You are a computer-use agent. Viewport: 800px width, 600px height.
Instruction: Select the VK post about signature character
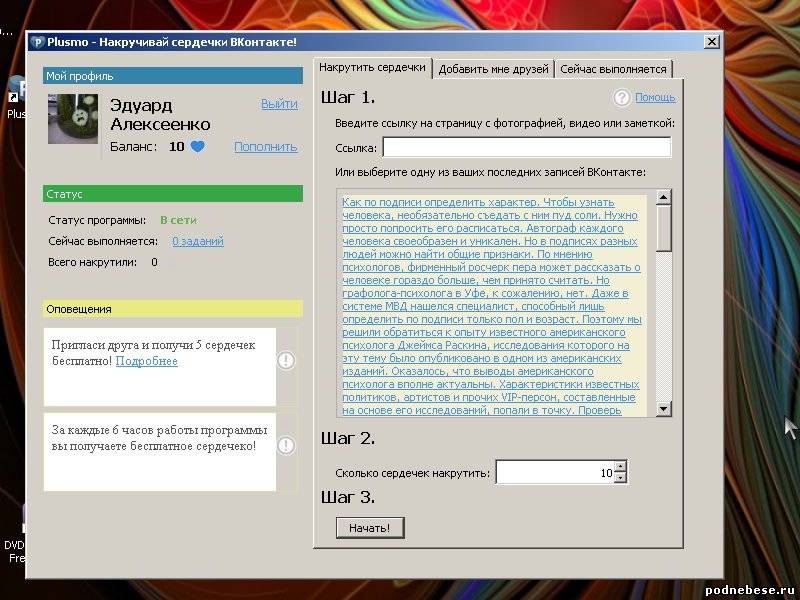pyautogui.click(x=491, y=306)
